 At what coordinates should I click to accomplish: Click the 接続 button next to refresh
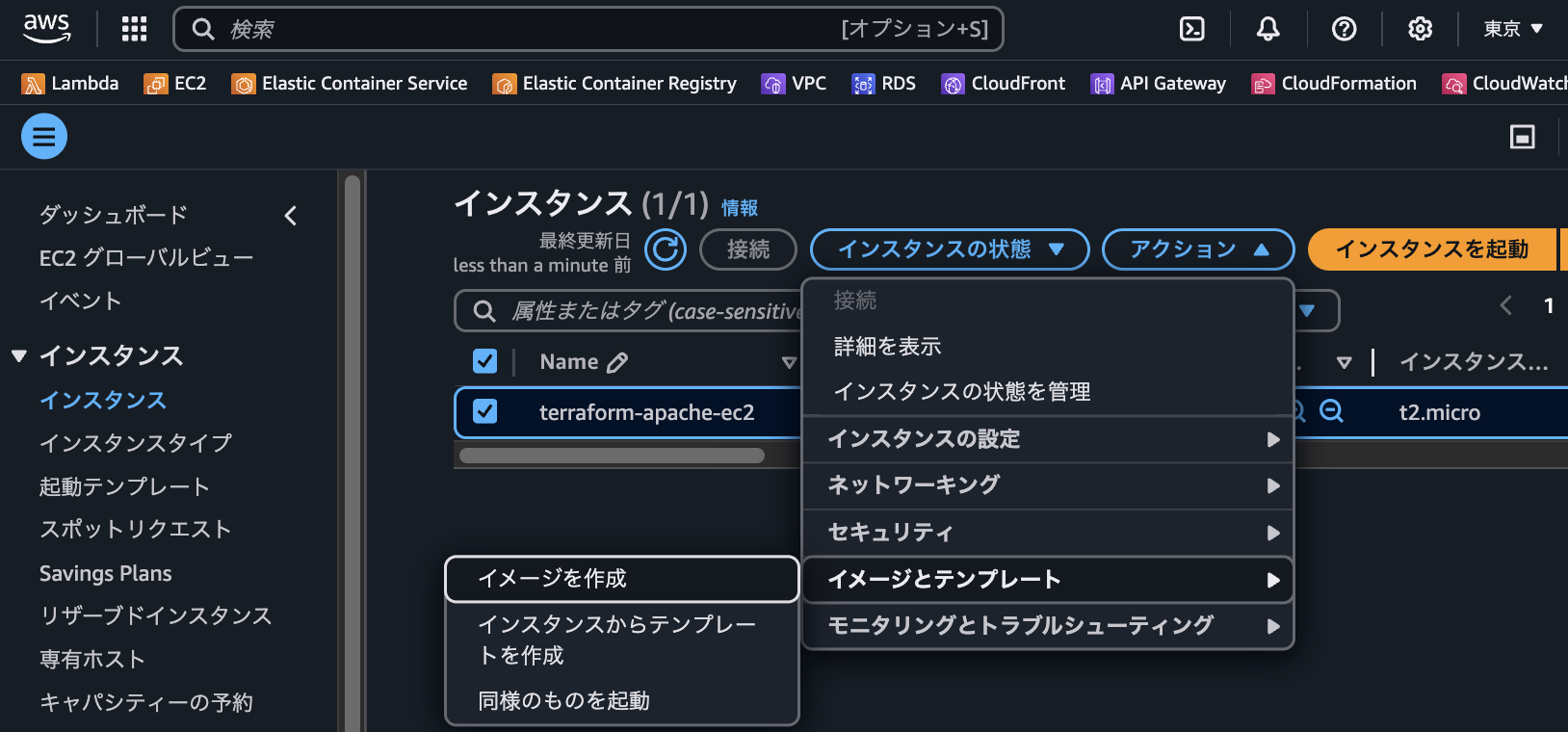[748, 249]
